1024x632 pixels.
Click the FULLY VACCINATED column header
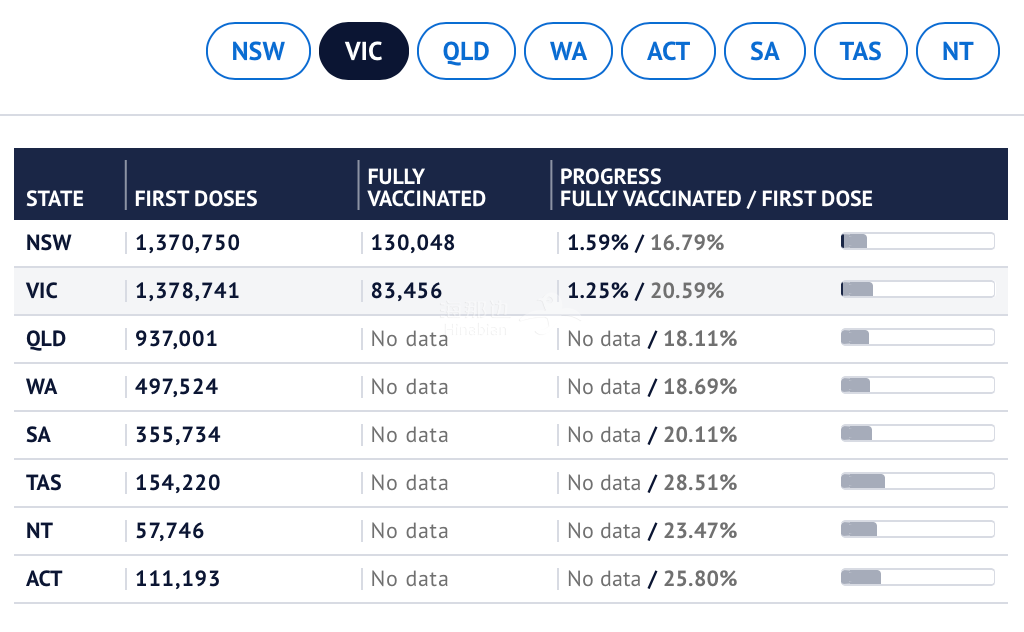click(x=426, y=187)
